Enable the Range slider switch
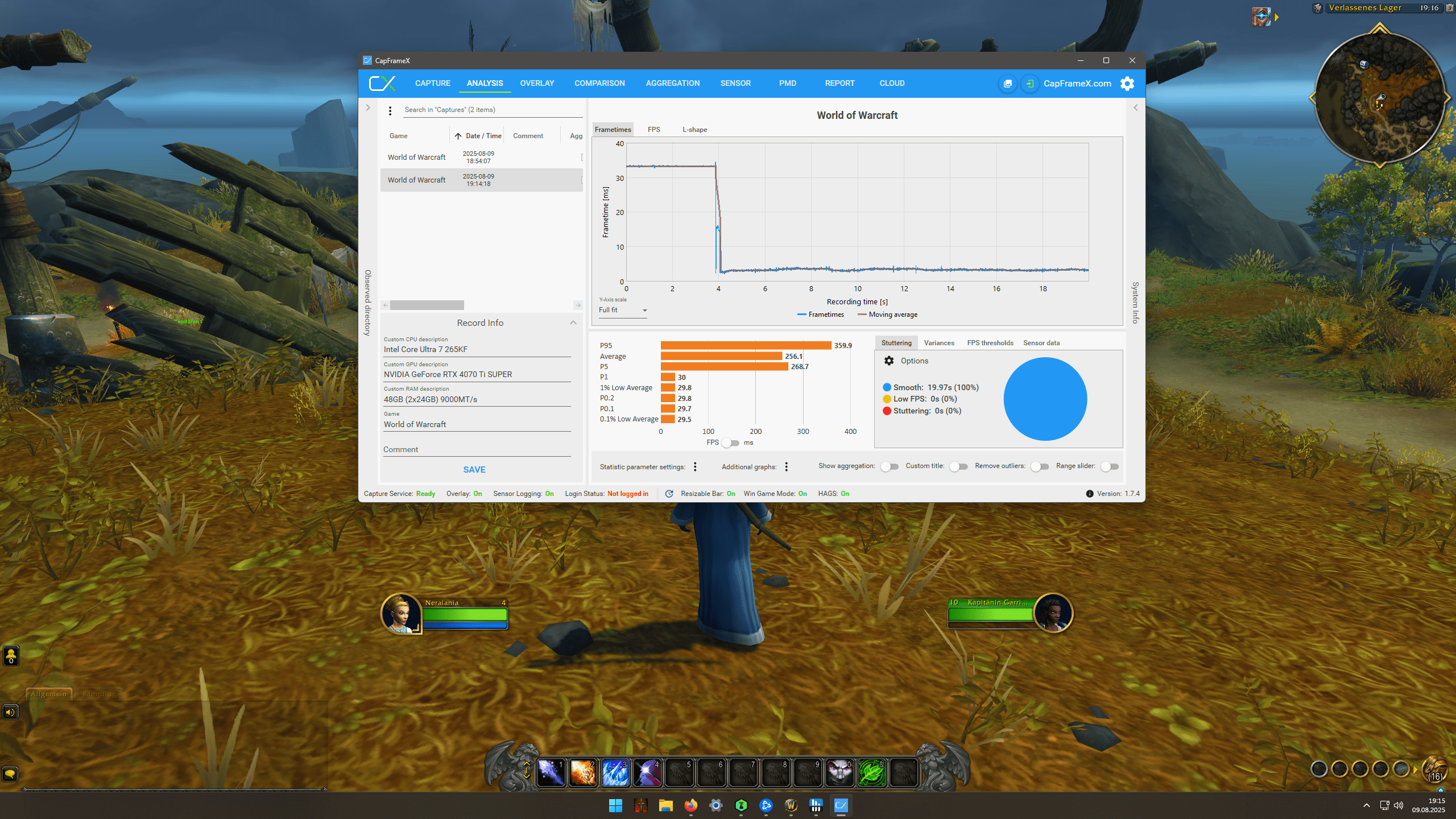Screen dimensions: 1456x819 tap(1110, 466)
